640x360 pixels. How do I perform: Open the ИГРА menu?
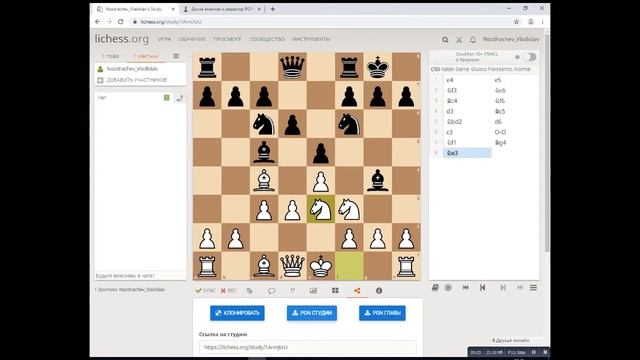pos(164,39)
